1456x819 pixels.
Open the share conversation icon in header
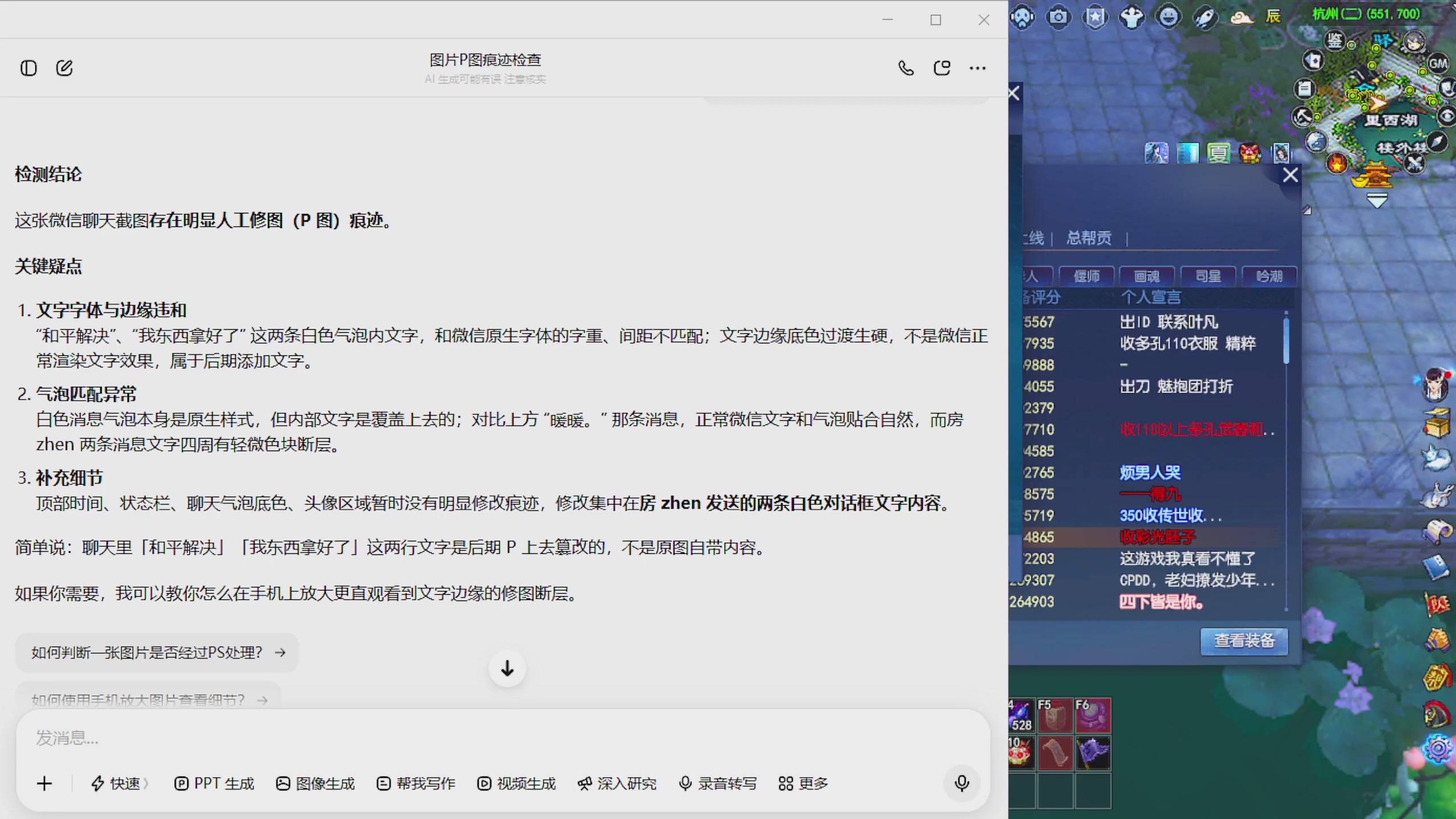tap(942, 68)
